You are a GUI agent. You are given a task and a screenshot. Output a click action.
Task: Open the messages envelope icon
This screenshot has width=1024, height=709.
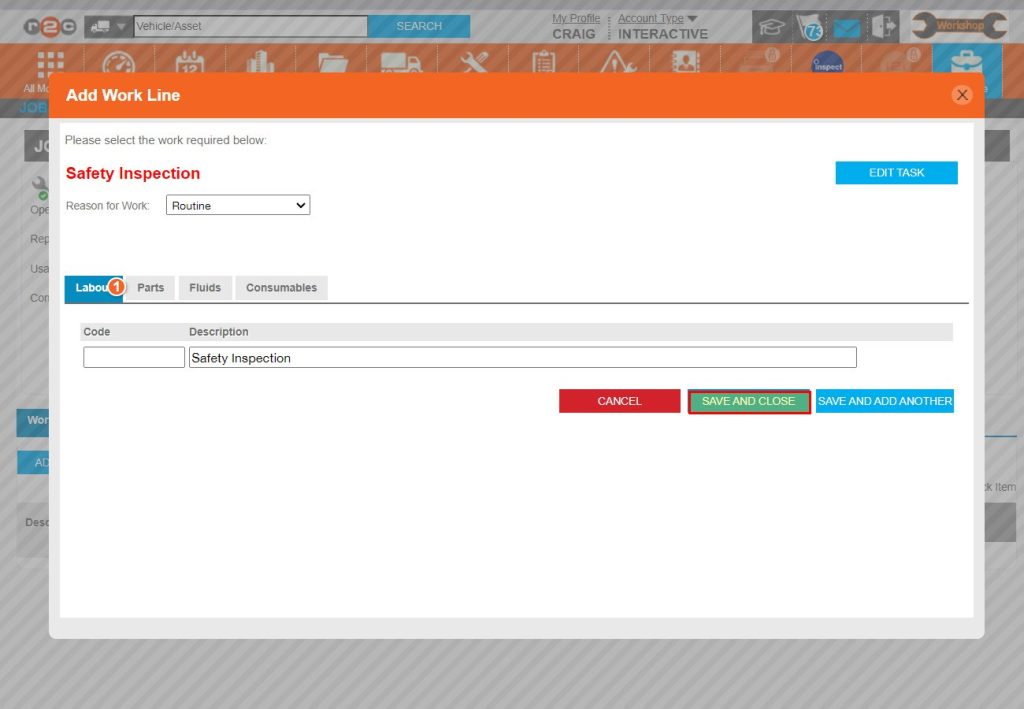tap(845, 26)
